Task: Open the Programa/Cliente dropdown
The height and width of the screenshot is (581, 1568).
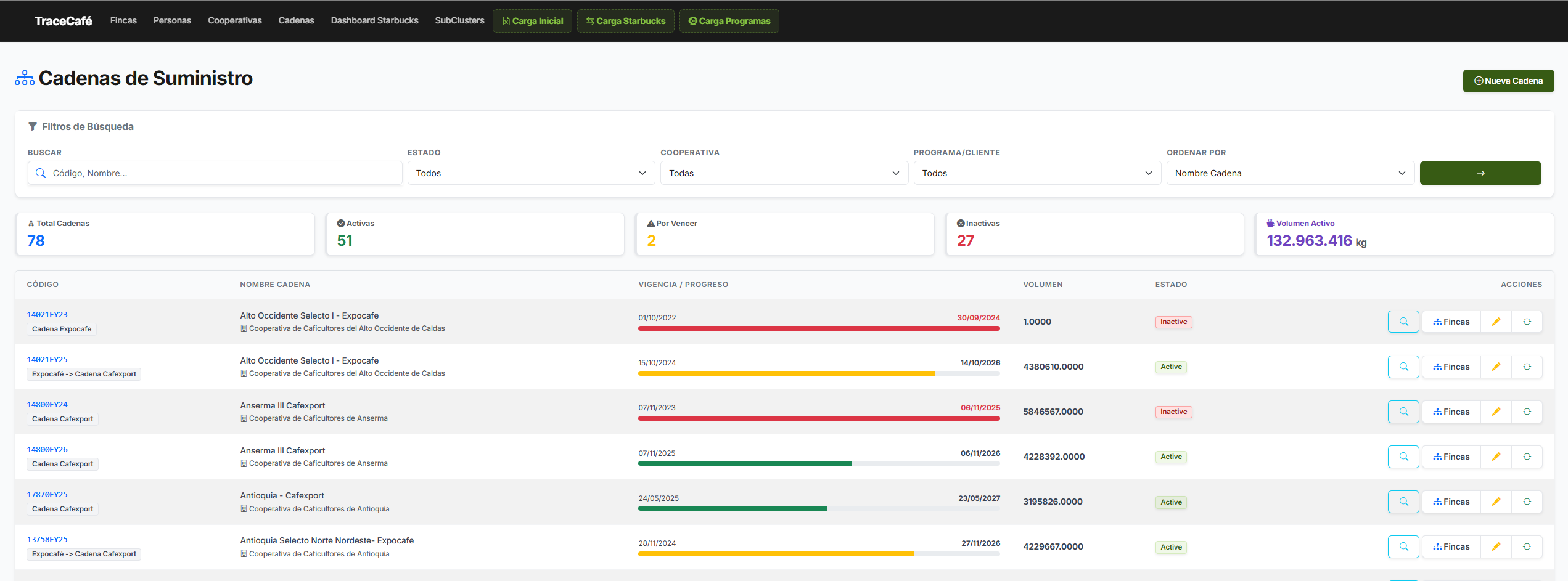Action: tap(1037, 173)
